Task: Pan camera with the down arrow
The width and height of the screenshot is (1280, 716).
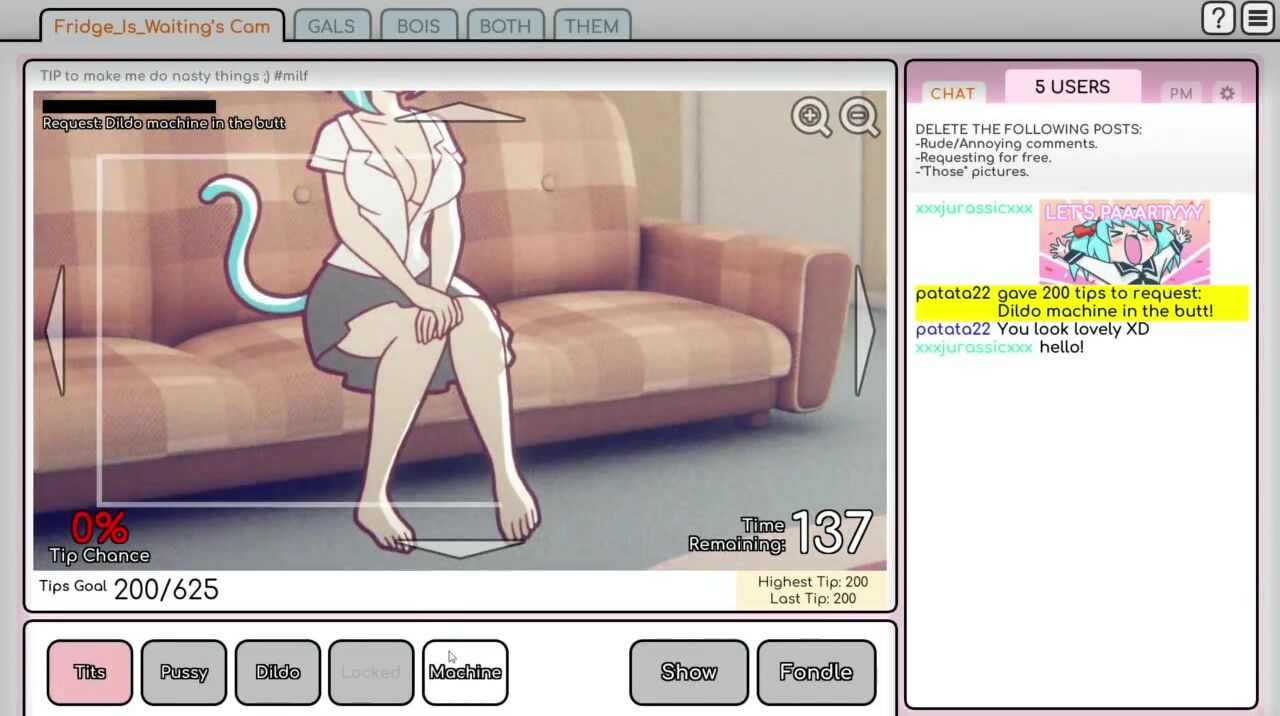Action: [460, 548]
